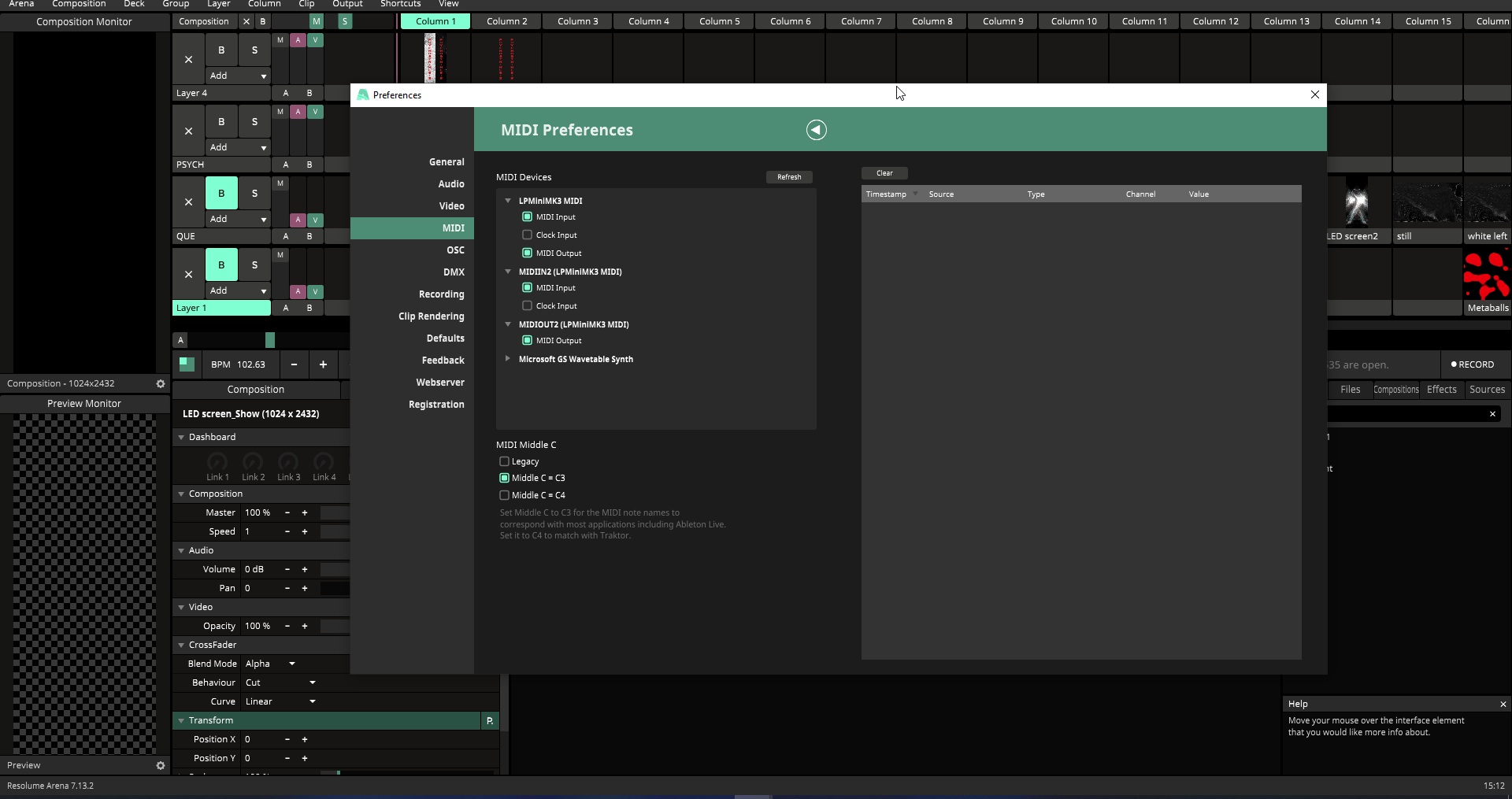Image resolution: width=1512 pixels, height=799 pixels.
Task: Open the OSC preferences tab
Action: click(x=455, y=250)
